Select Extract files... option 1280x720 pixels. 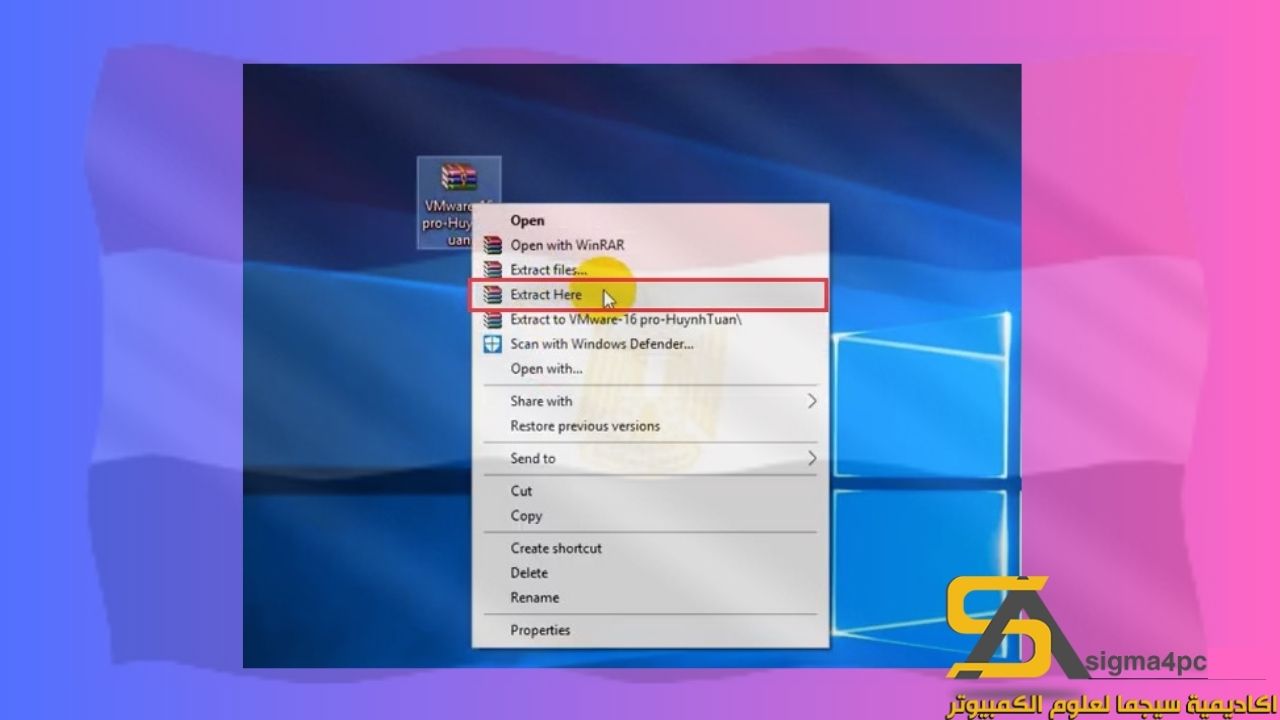click(x=548, y=270)
